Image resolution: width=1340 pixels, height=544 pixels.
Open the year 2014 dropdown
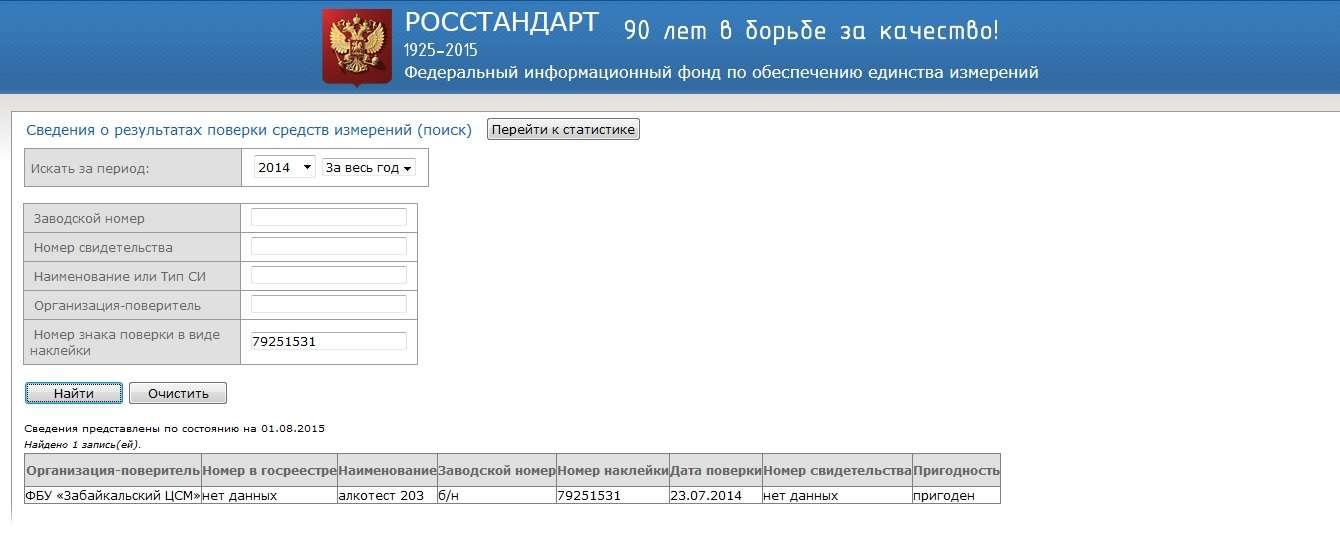pos(284,168)
